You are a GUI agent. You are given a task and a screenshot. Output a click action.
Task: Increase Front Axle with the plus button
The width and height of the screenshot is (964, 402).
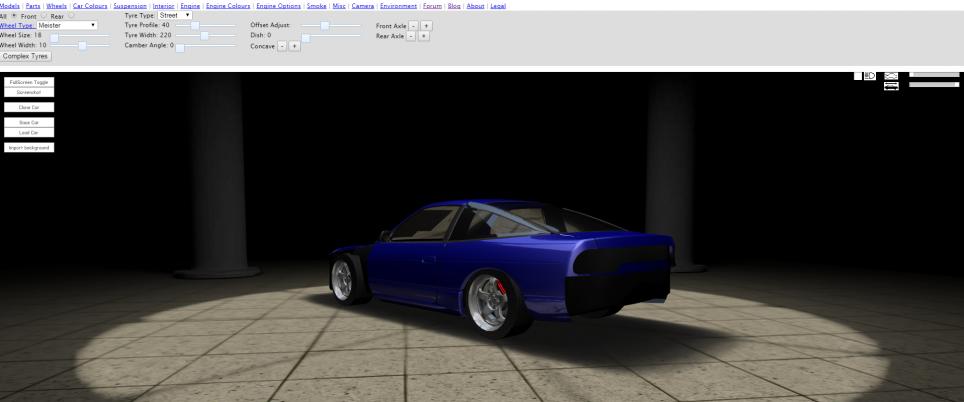pos(426,26)
